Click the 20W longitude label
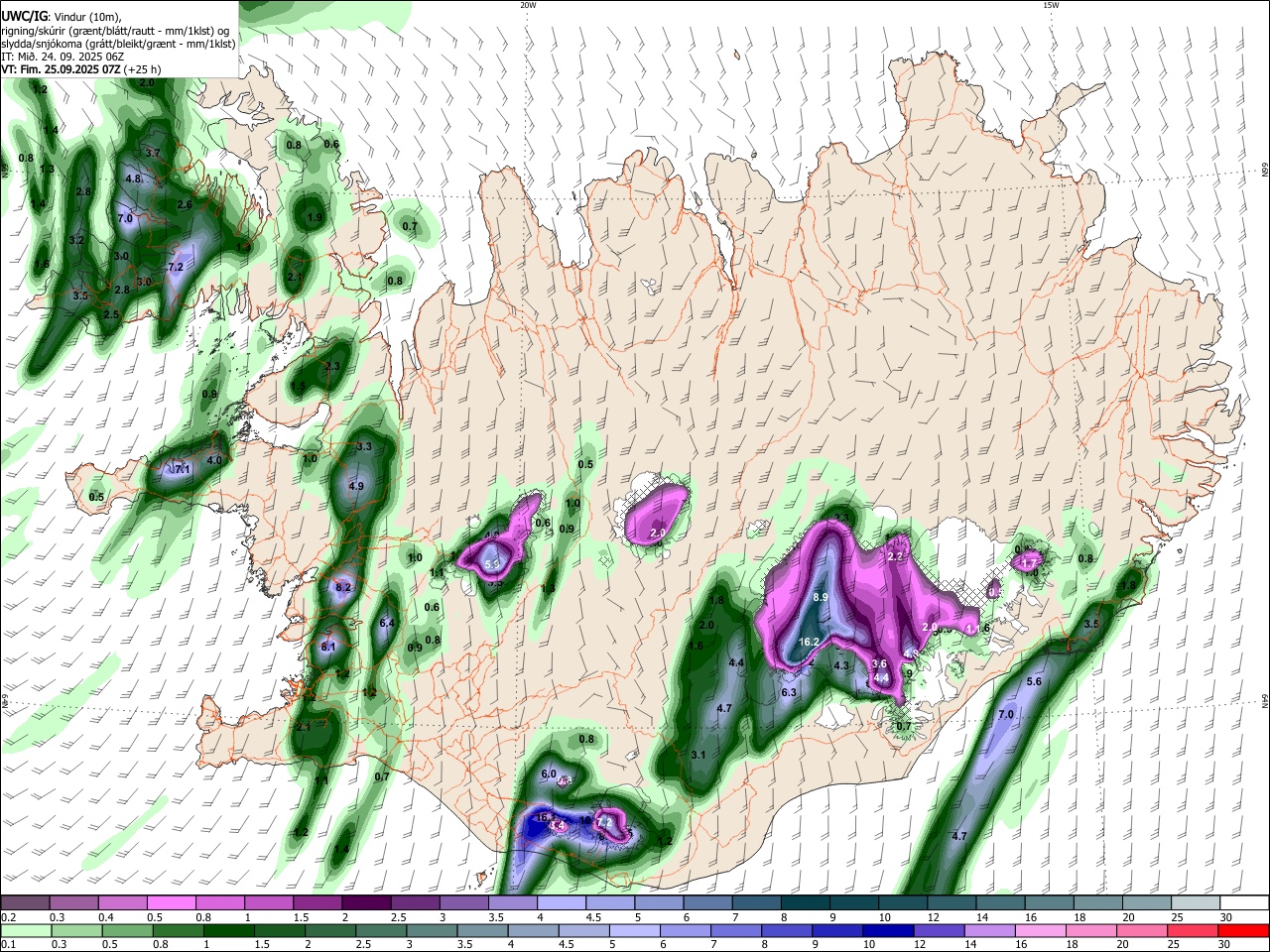Viewport: 1270px width, 952px height. [x=528, y=5]
